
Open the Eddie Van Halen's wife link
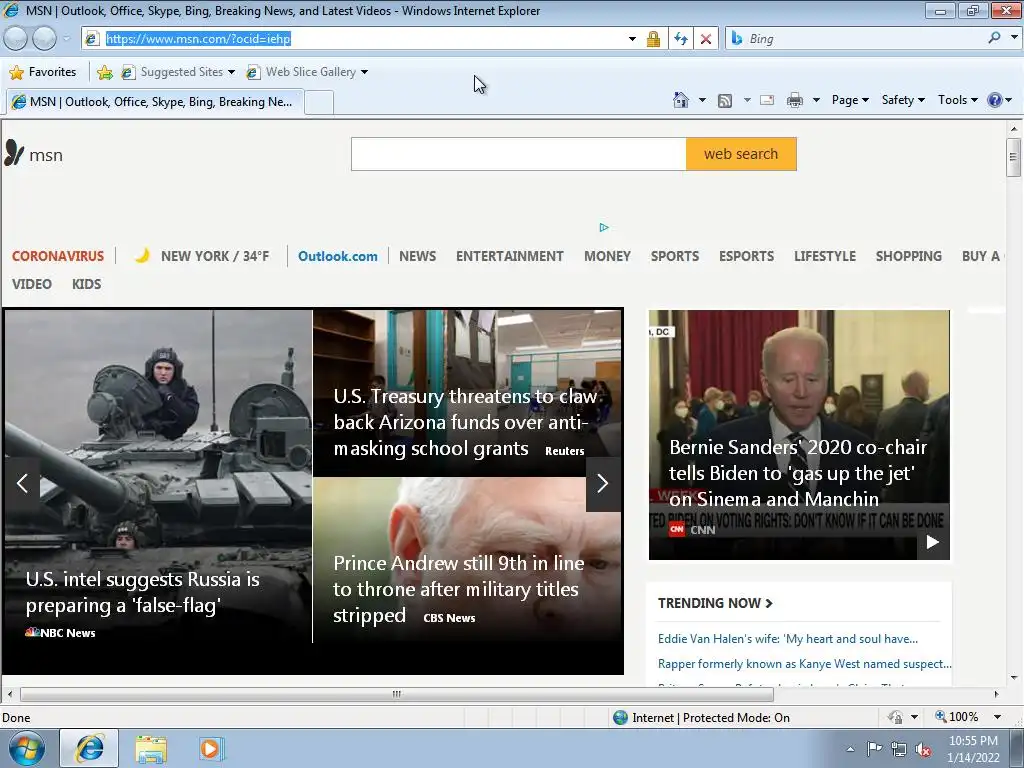click(788, 639)
